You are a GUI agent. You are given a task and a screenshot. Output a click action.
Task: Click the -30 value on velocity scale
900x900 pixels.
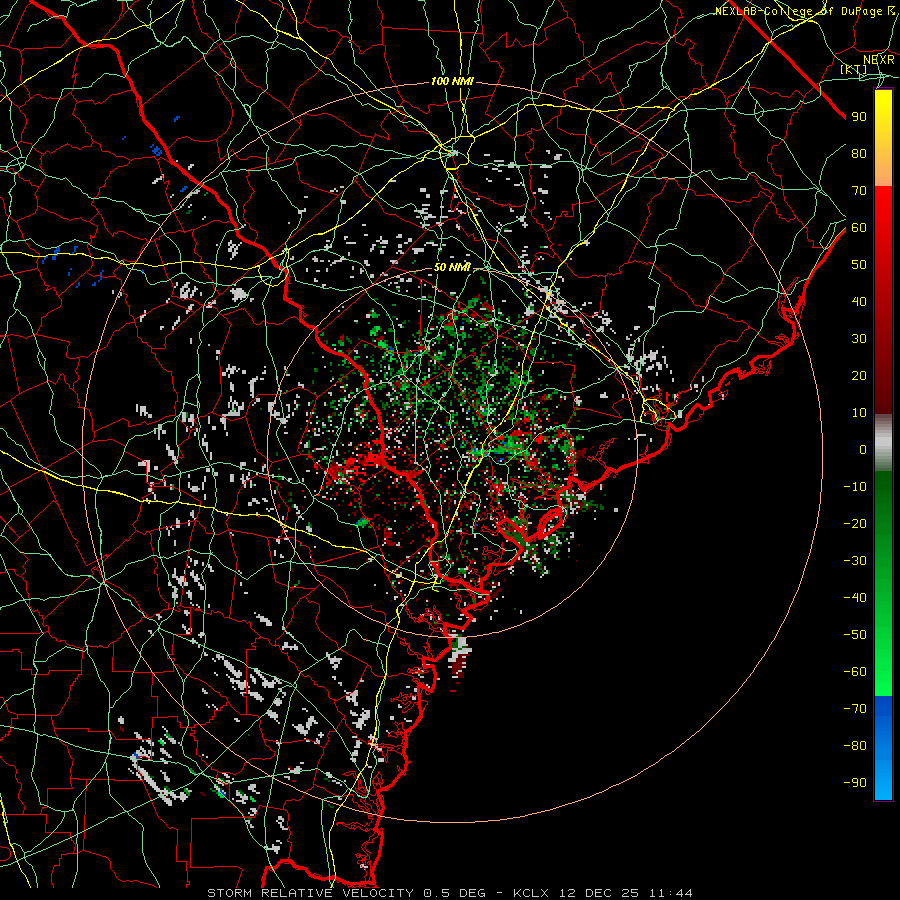pos(855,561)
